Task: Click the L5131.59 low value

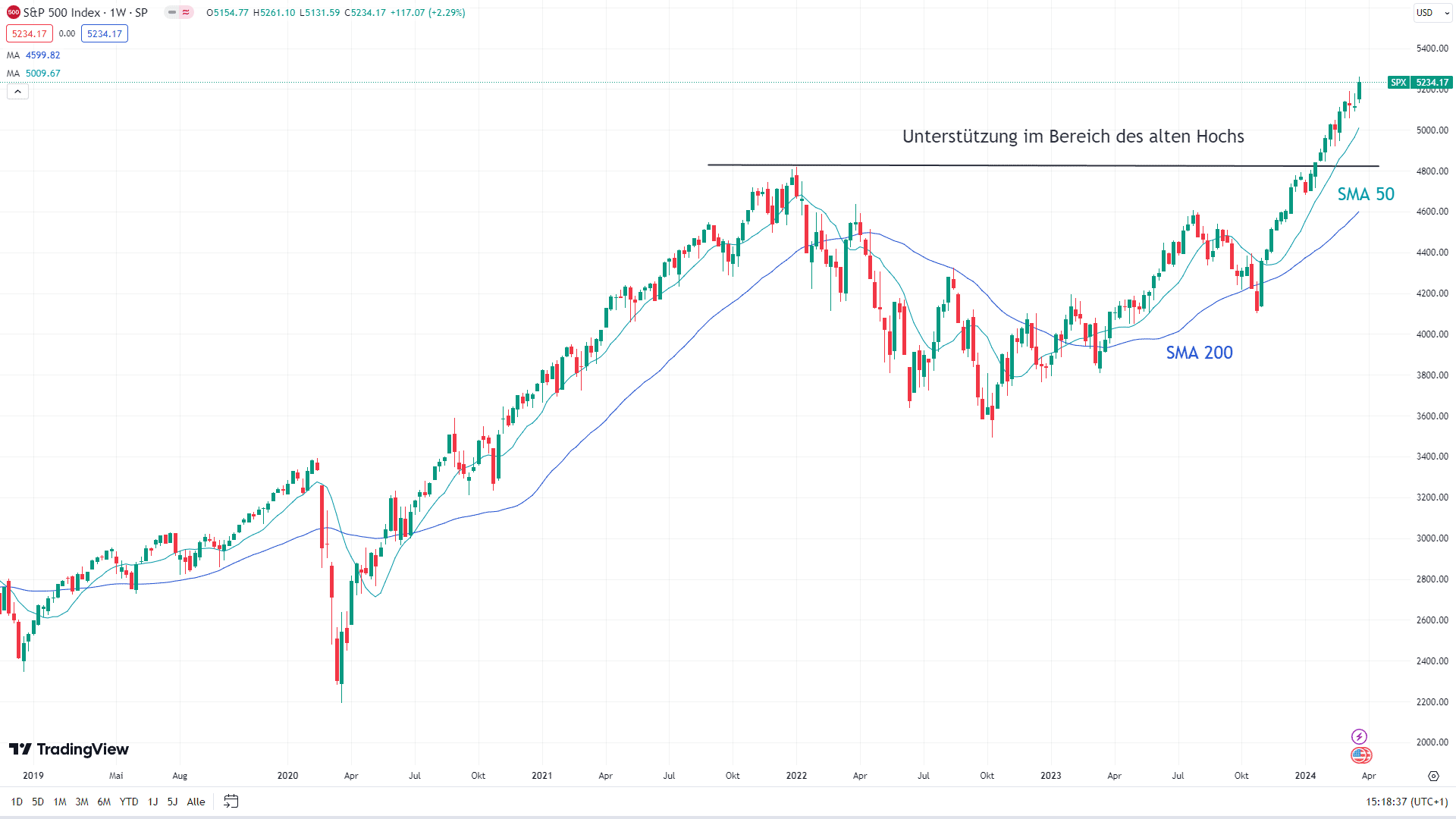Action: 319,13
